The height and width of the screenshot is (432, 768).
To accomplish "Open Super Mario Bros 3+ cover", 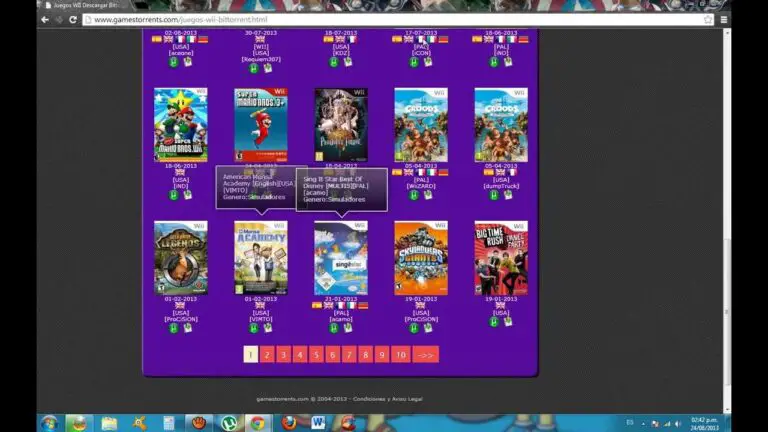I will click(261, 125).
